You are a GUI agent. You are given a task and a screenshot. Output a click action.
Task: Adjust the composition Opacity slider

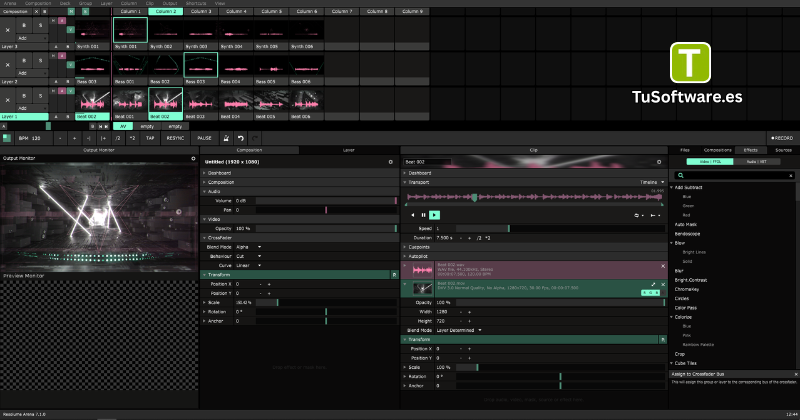coord(326,229)
